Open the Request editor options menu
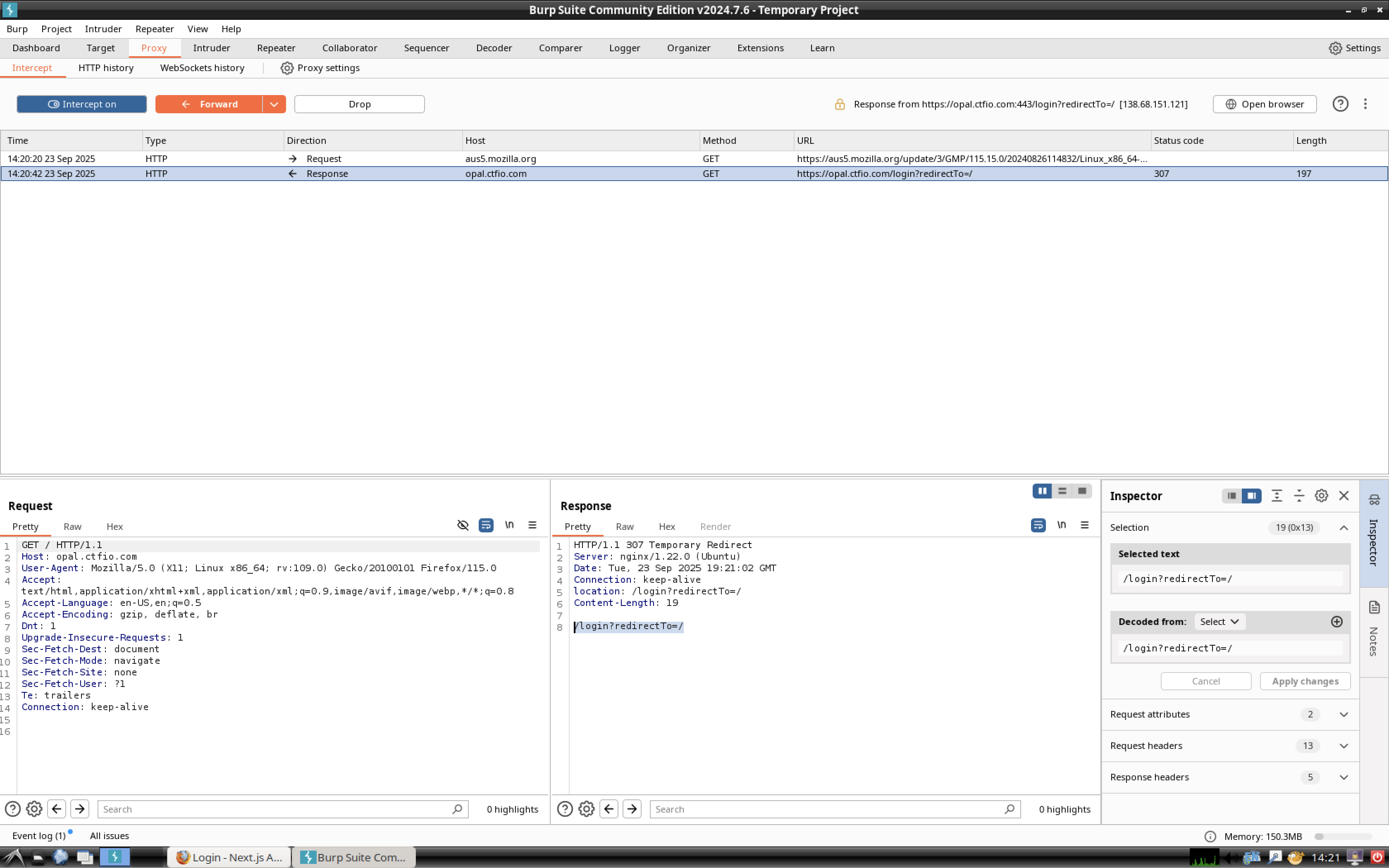This screenshot has height=868, width=1389. tap(532, 525)
